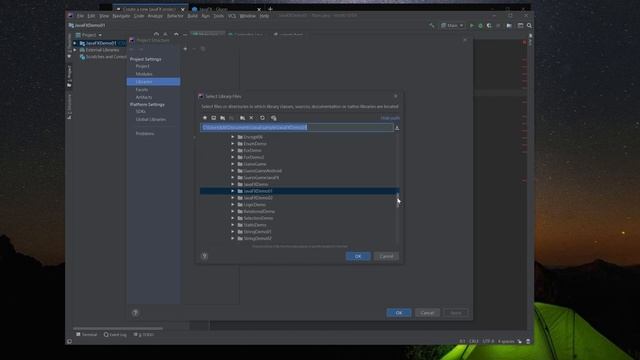The height and width of the screenshot is (360, 640).
Task: Open the recent path history button
Action: tap(397, 128)
